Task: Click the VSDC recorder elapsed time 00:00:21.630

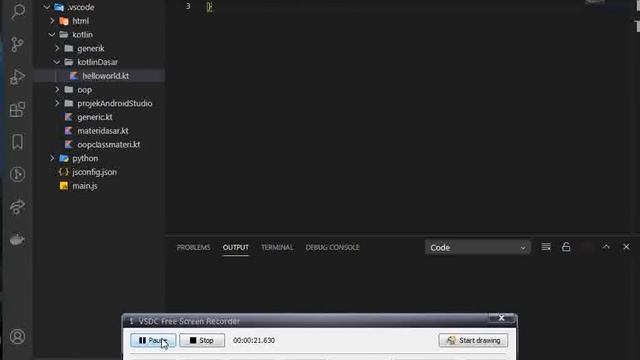Action: pos(254,340)
